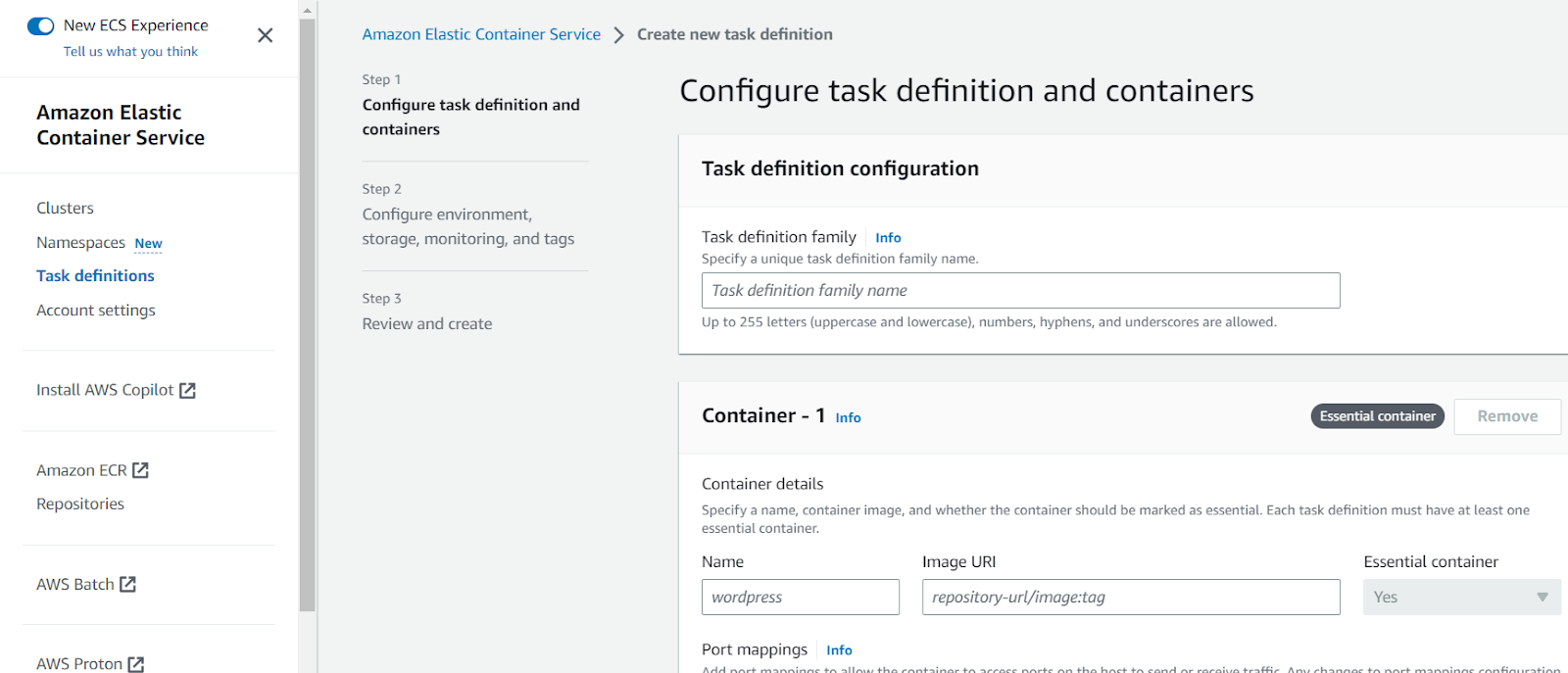Image resolution: width=1568 pixels, height=673 pixels.
Task: Click the Amazon Elastic Container Service sidebar title
Action: (x=121, y=125)
